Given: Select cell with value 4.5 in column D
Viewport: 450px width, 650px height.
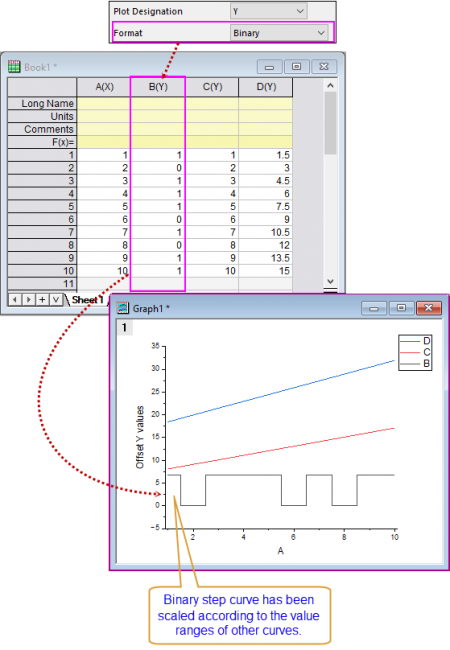Looking at the screenshot, I should coord(266,181).
